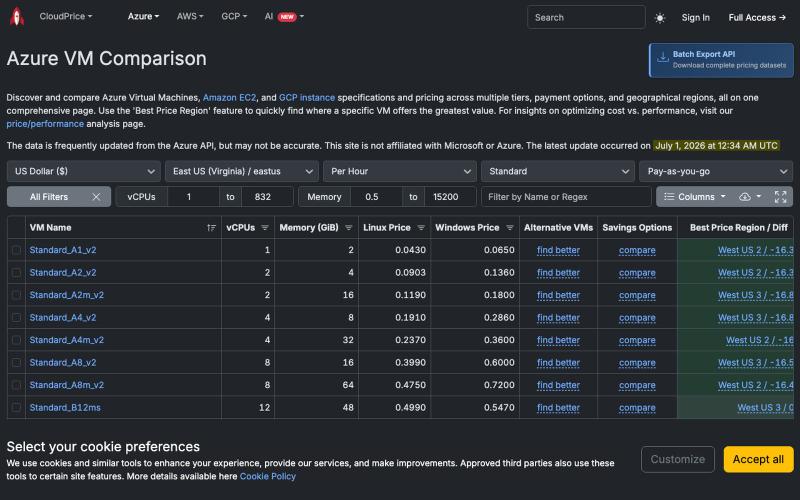The width and height of the screenshot is (800, 500).
Task: Check the Standard_A2m_v2 row checkbox
Action: [16, 295]
